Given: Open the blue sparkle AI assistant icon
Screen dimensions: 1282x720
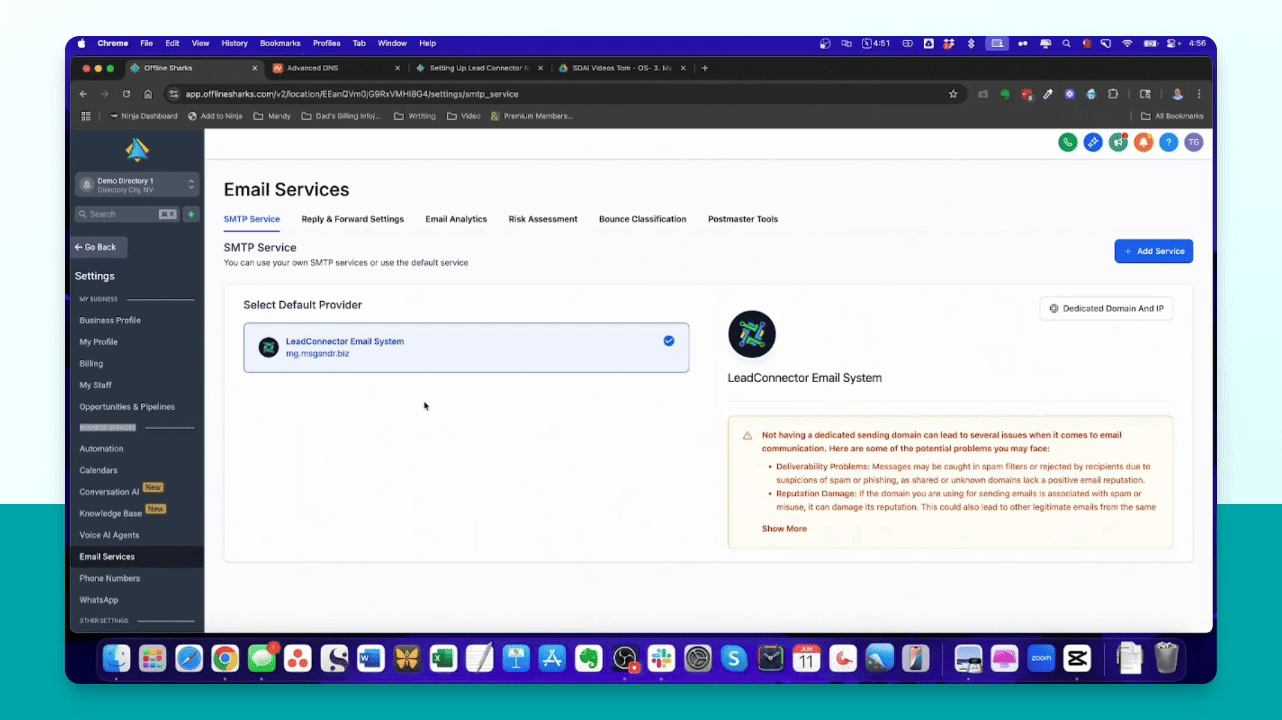Looking at the screenshot, I should [x=1093, y=142].
